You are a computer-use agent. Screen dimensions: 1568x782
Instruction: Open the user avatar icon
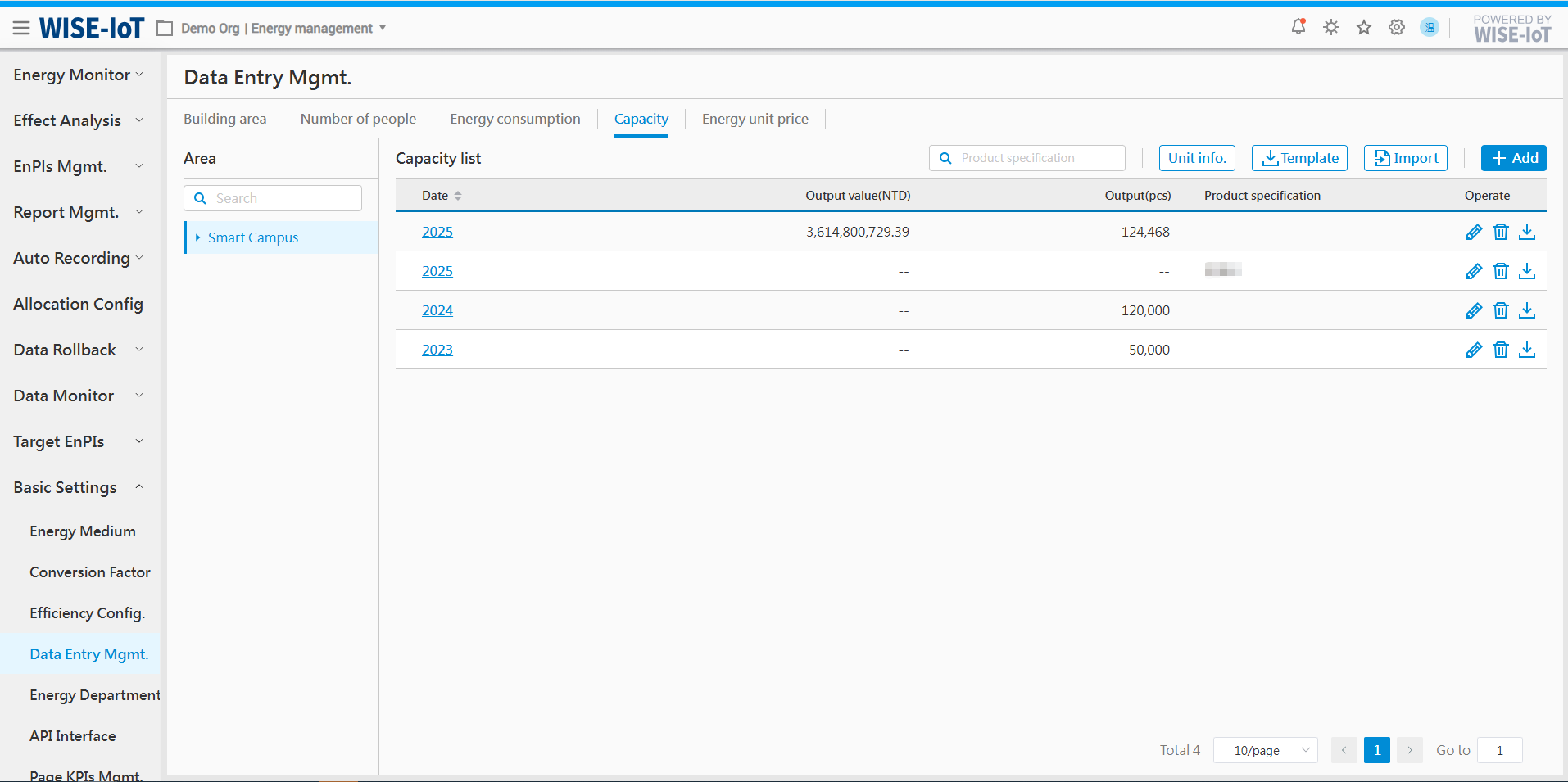pyautogui.click(x=1430, y=27)
